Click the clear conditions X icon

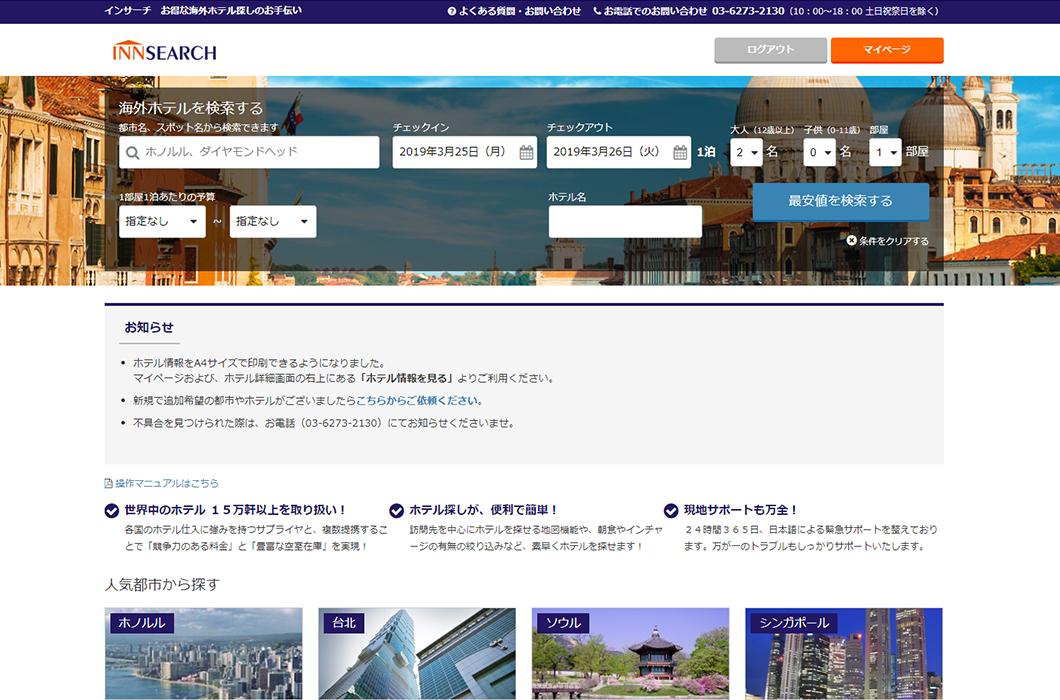[x=851, y=240]
